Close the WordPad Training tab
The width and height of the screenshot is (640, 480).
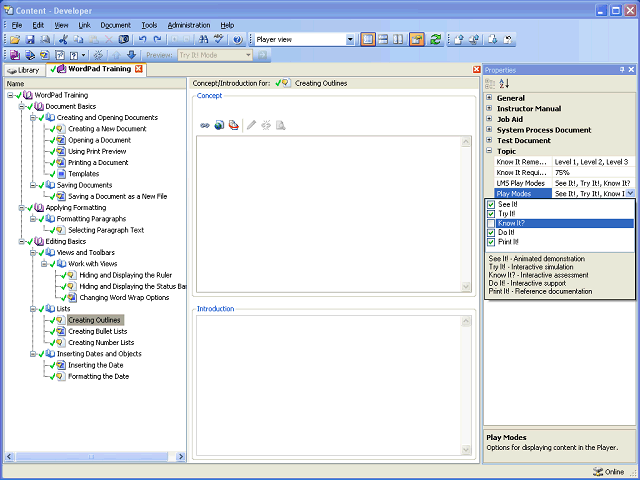[x=139, y=69]
